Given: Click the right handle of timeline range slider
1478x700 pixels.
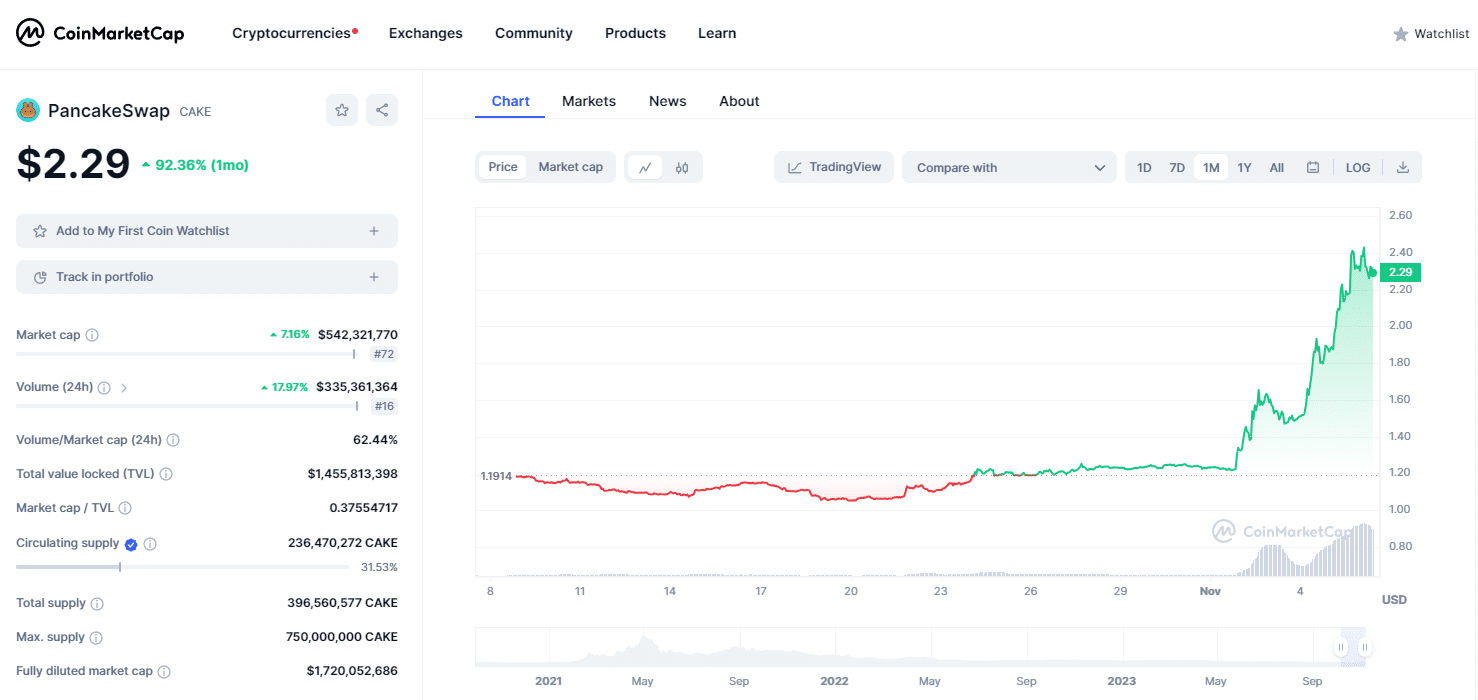Looking at the screenshot, I should pos(1364,648).
